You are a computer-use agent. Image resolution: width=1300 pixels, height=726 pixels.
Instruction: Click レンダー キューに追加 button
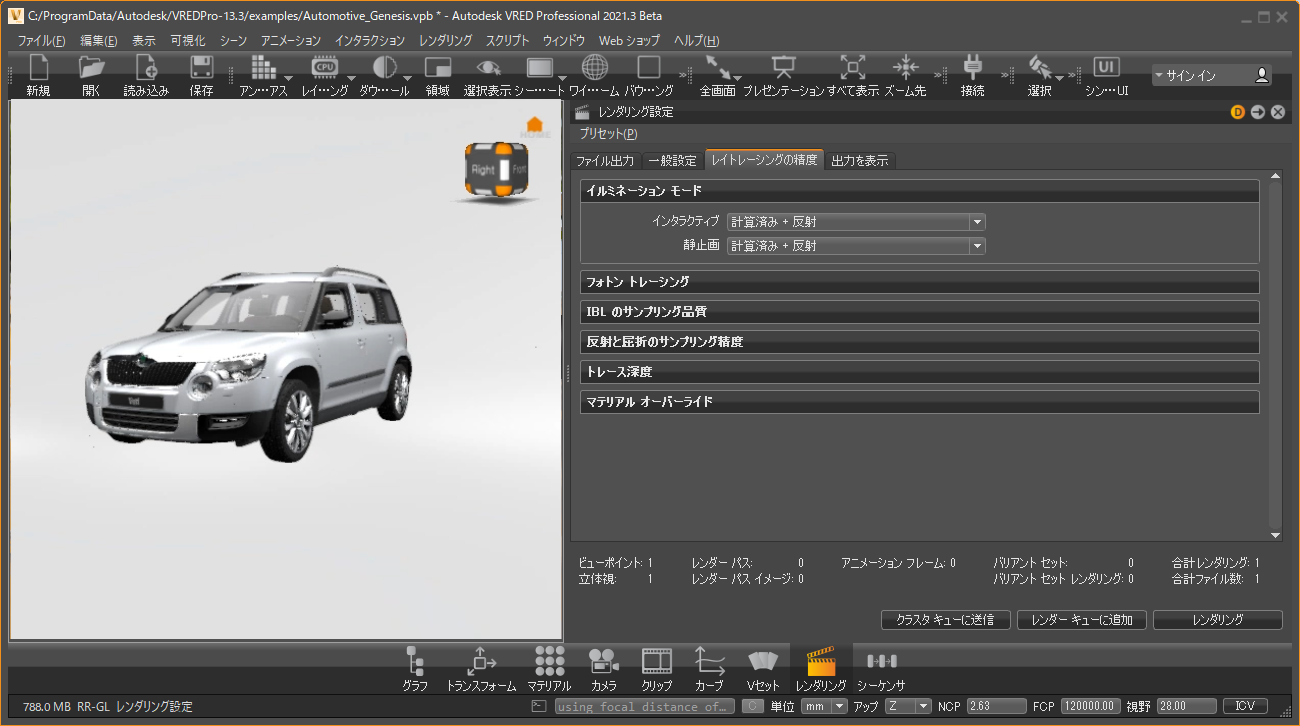click(1082, 620)
